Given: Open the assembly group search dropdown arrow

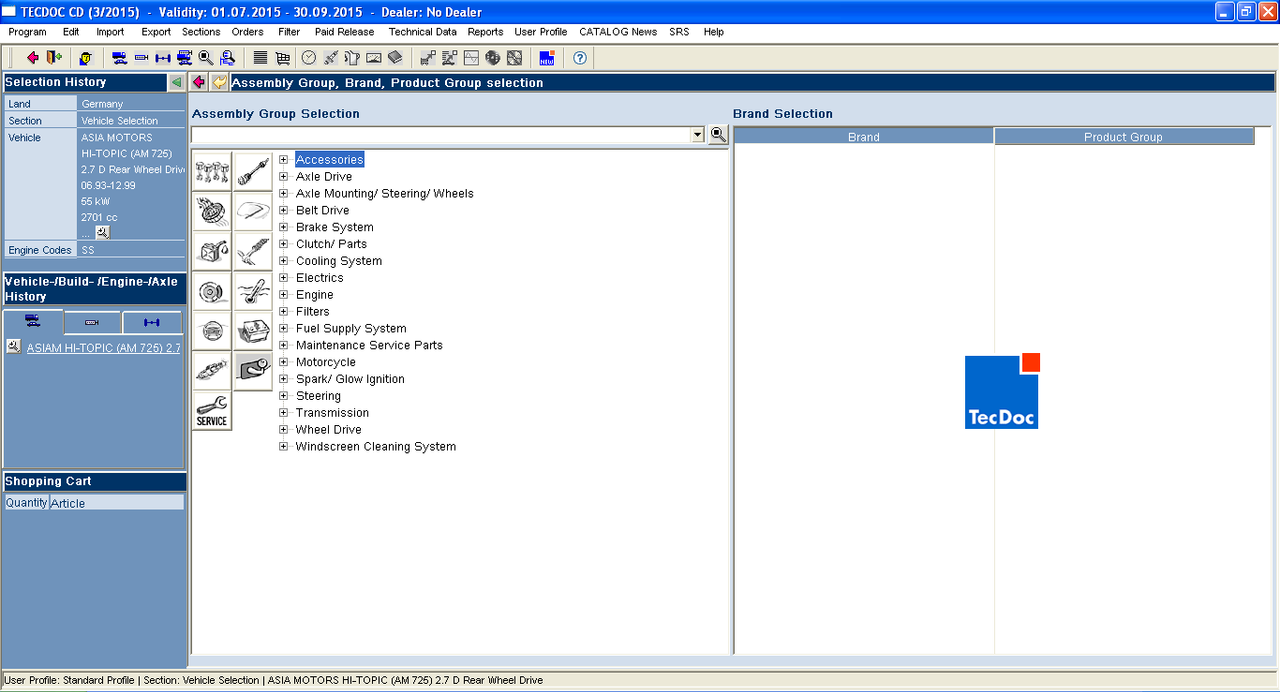Looking at the screenshot, I should (x=698, y=135).
